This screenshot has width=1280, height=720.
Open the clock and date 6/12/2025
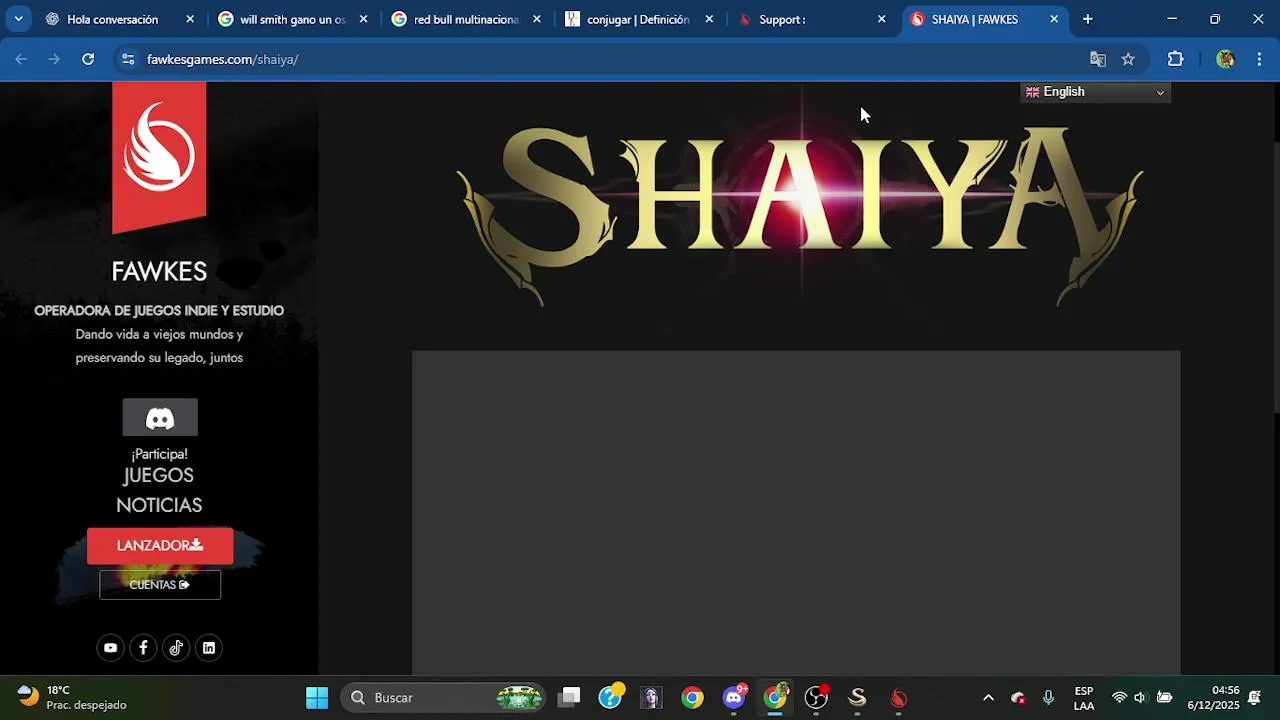point(1213,698)
